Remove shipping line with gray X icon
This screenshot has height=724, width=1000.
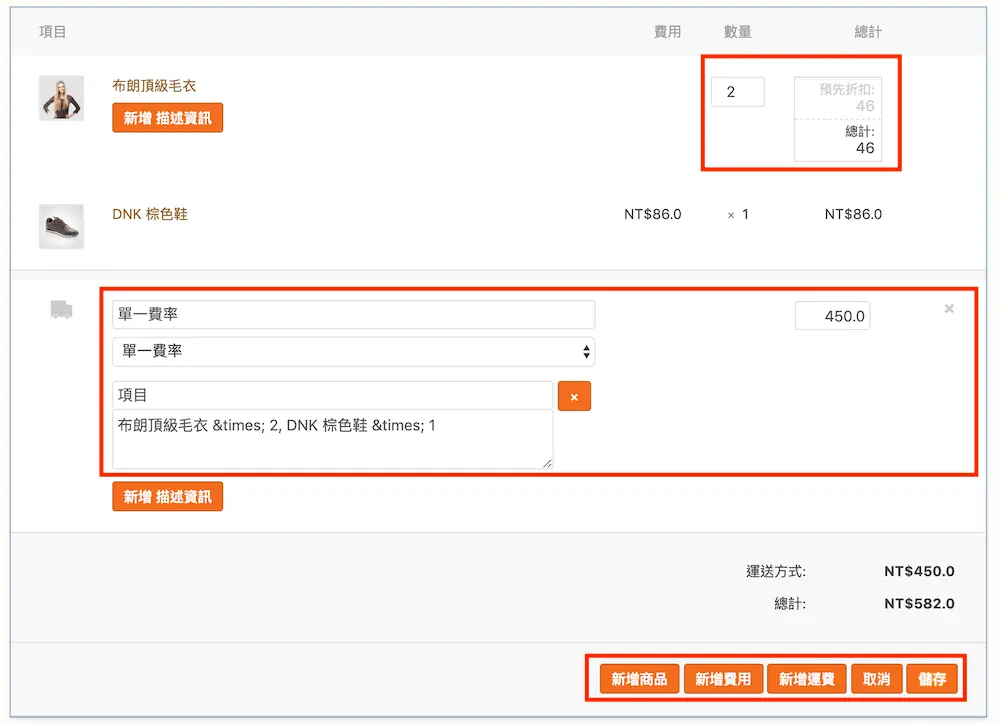(949, 309)
